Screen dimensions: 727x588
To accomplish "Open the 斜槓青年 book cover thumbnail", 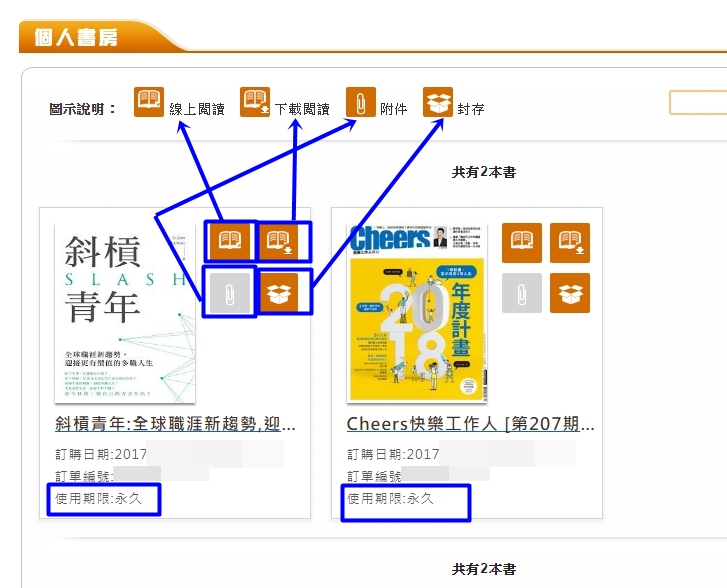I will click(x=120, y=313).
